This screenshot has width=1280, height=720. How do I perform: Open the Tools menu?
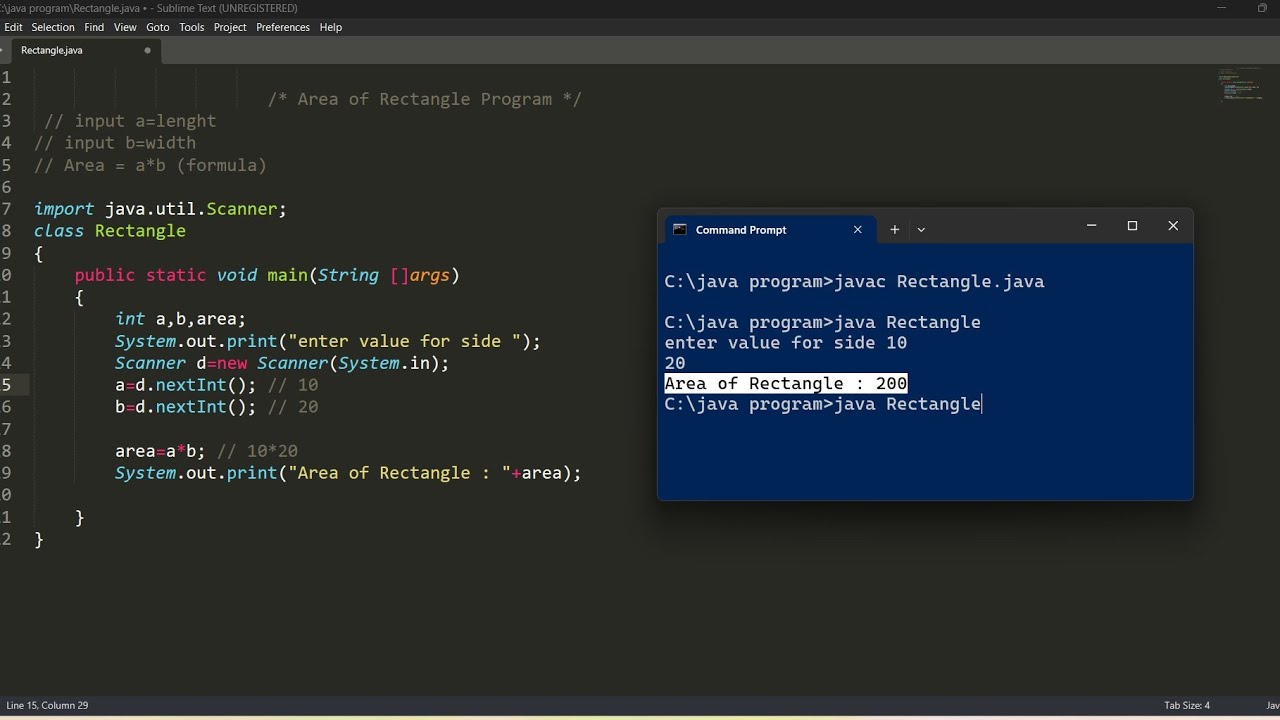point(192,27)
